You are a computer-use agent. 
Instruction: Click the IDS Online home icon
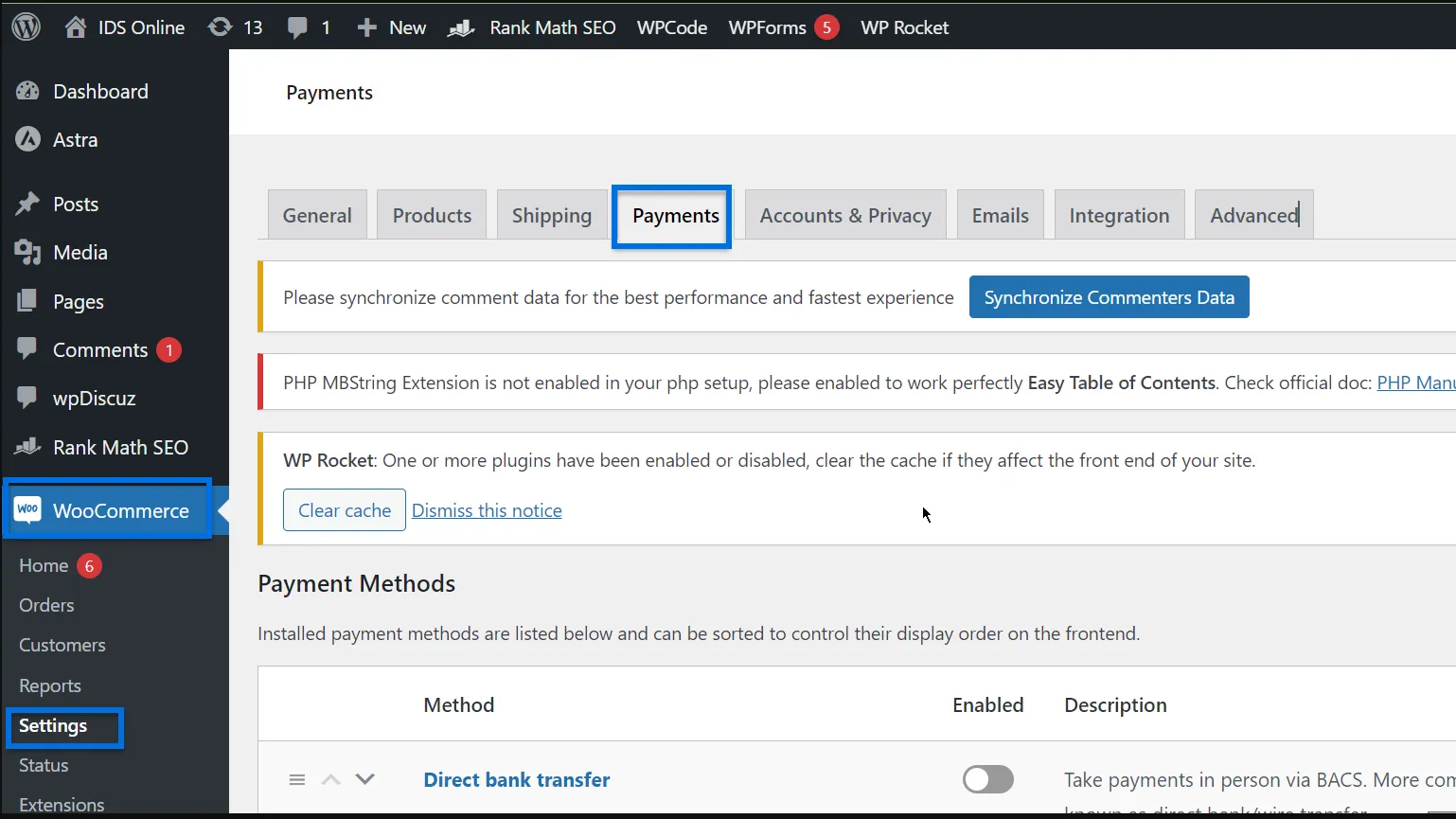tap(76, 27)
